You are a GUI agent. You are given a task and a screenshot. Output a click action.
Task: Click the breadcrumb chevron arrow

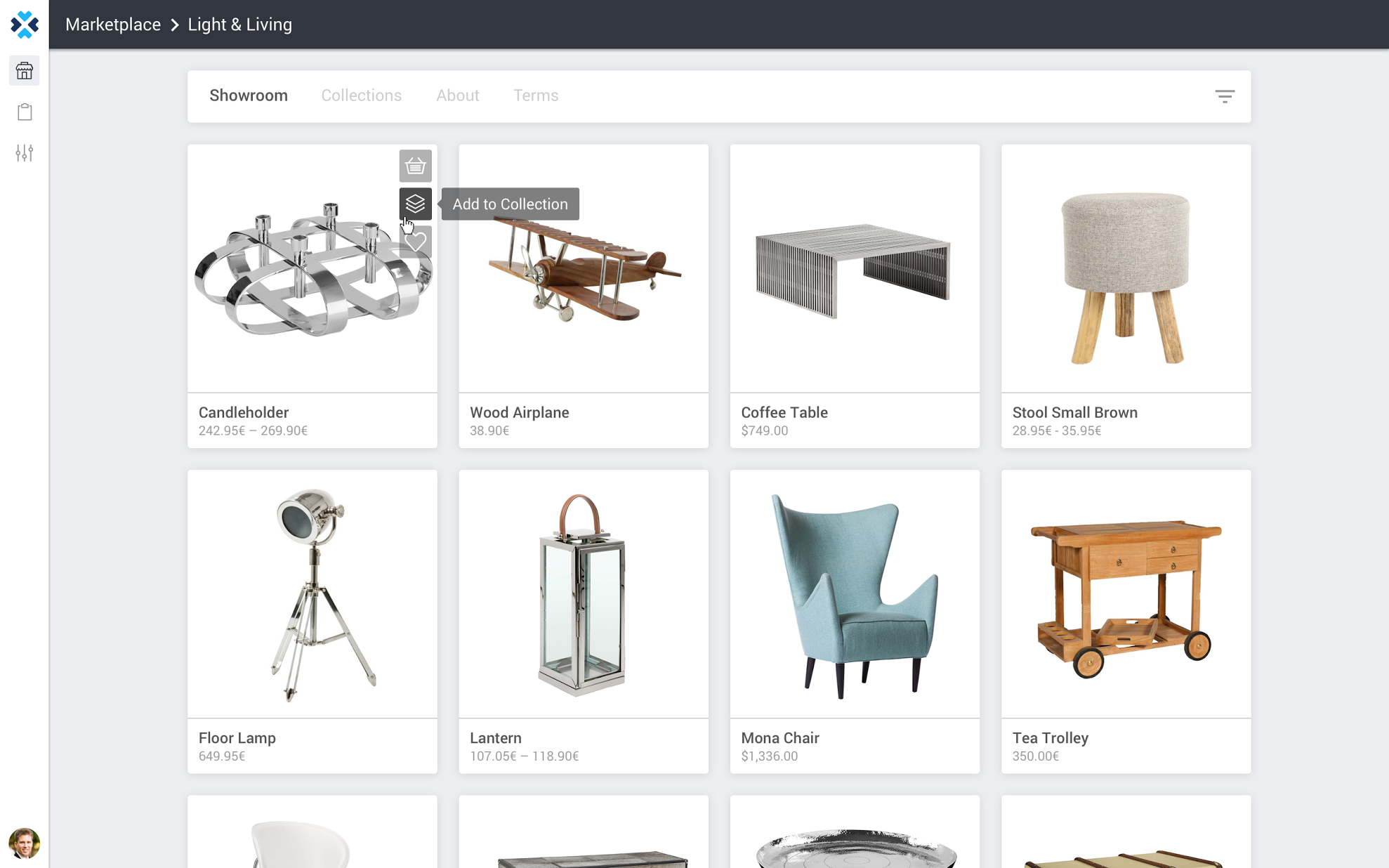[175, 25]
